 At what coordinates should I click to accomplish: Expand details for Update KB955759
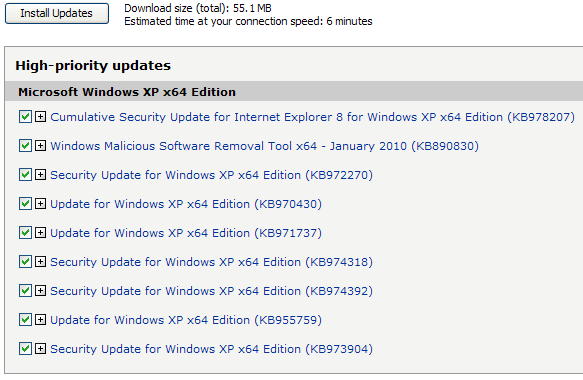click(x=41, y=320)
